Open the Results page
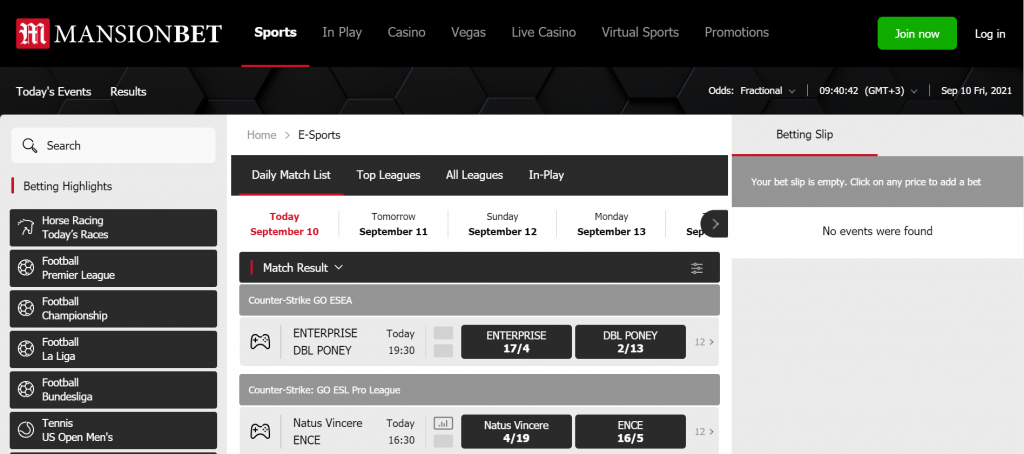The width and height of the screenshot is (1024, 454). pyautogui.click(x=128, y=91)
